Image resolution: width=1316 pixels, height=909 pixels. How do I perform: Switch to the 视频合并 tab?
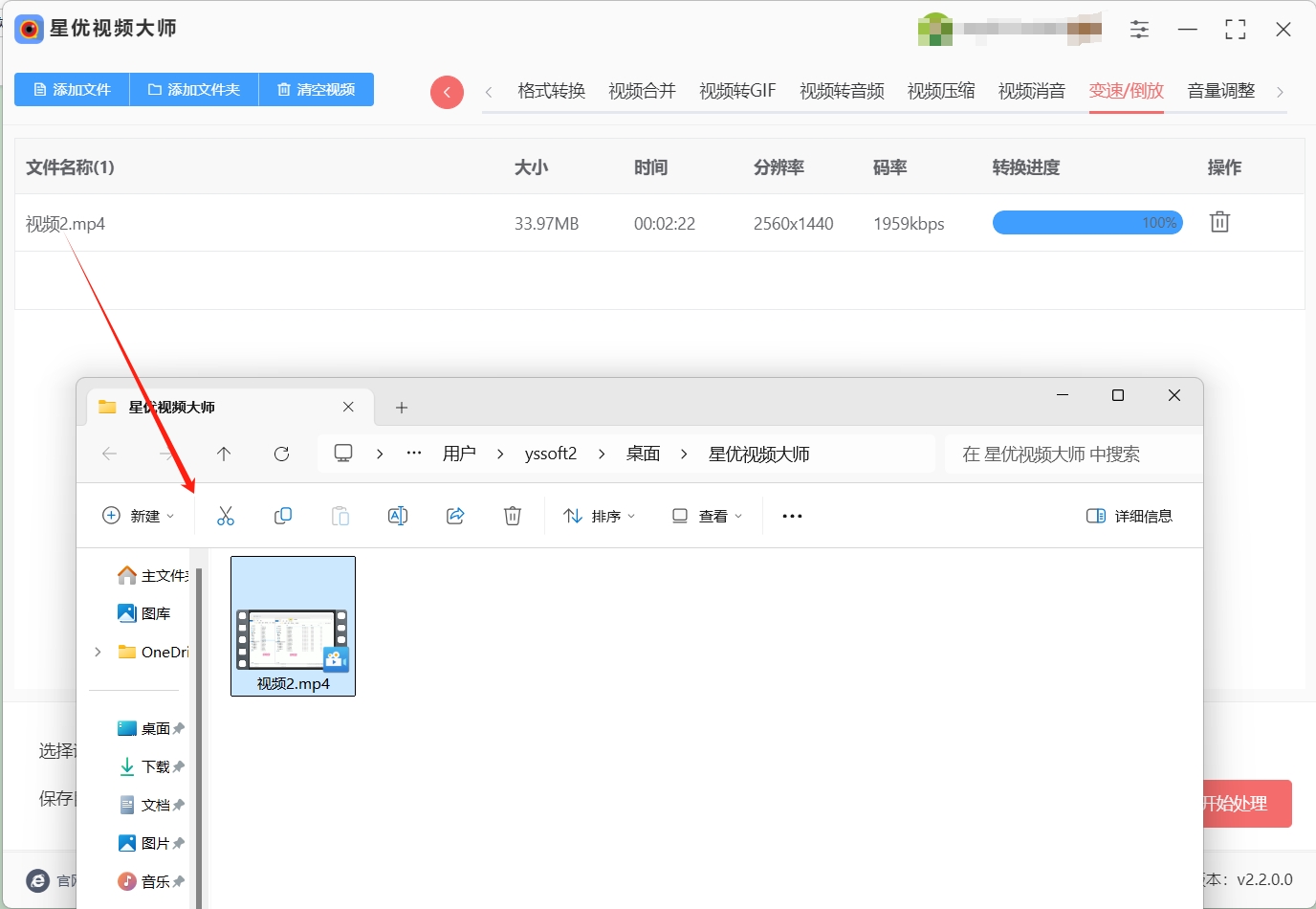642,91
